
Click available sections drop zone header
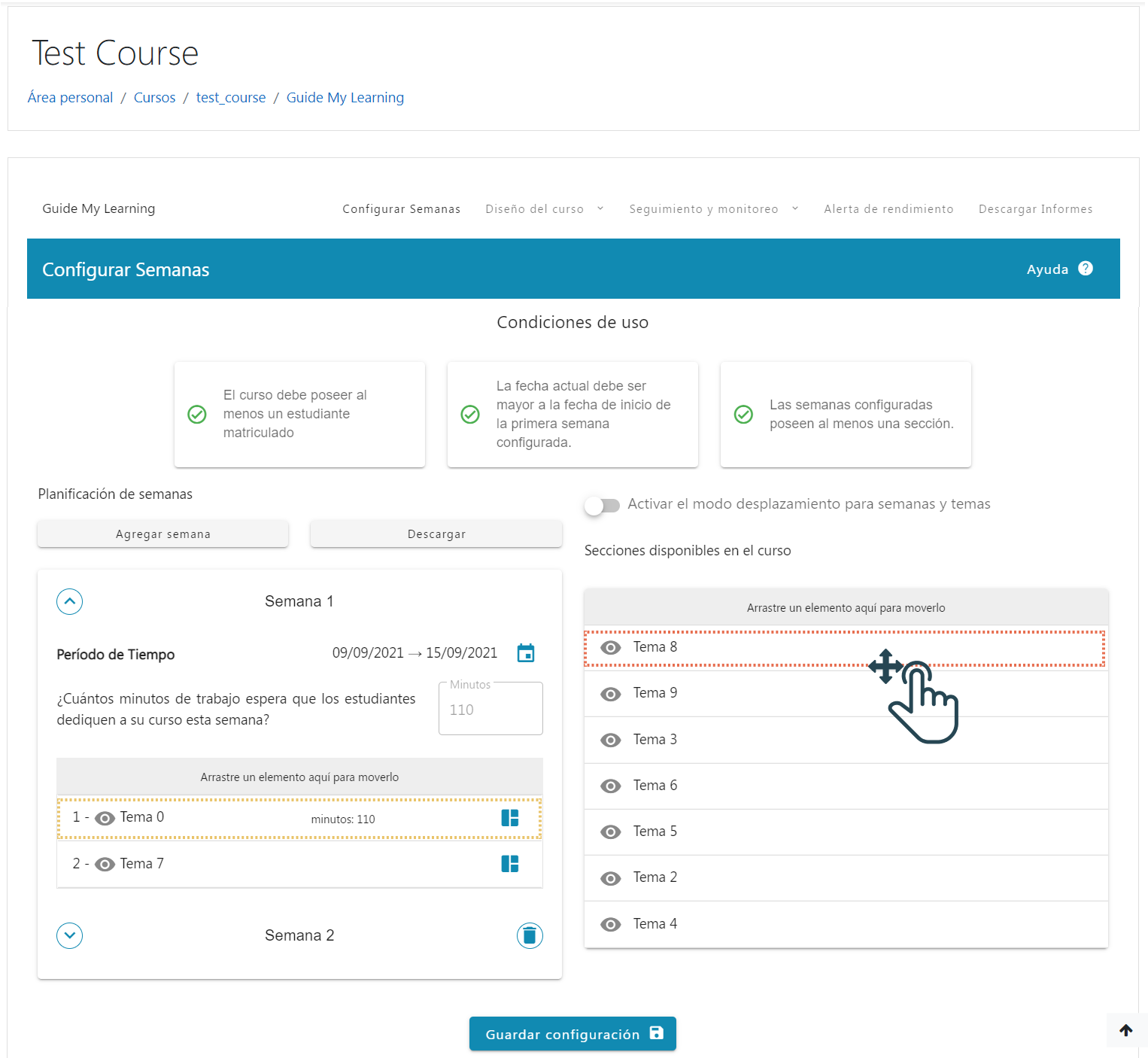tap(846, 608)
